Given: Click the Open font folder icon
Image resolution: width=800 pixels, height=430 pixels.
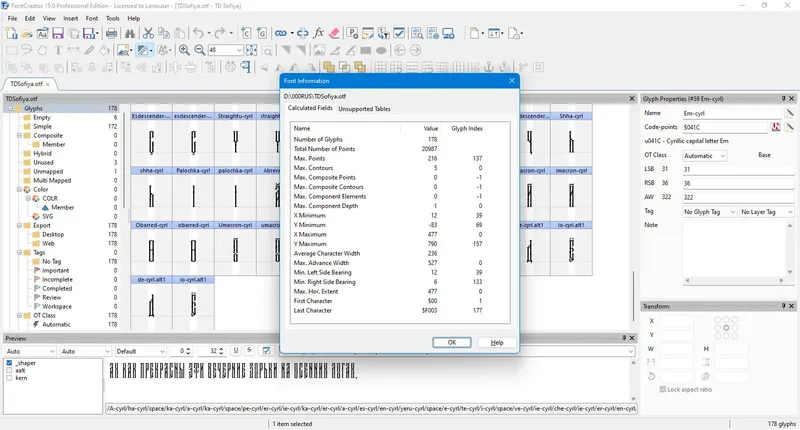Looking at the screenshot, I should [27, 34].
